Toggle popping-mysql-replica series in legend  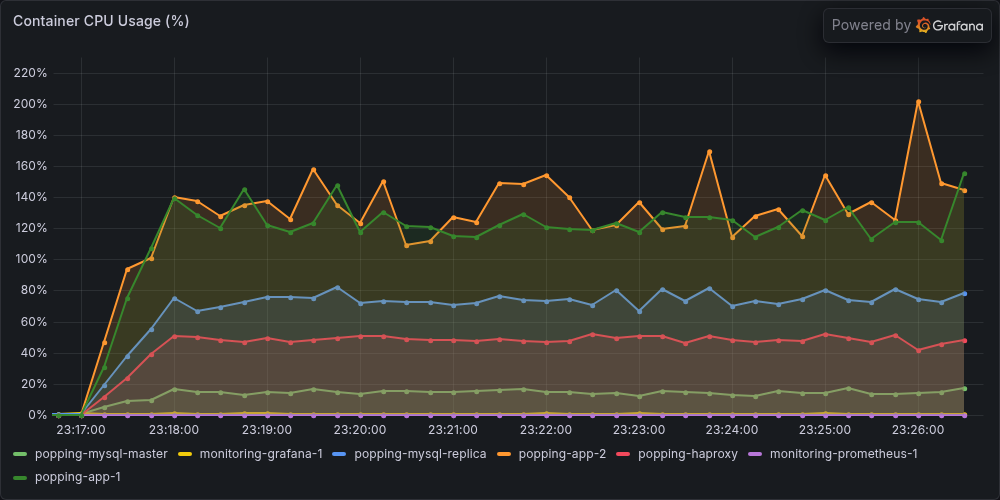[420, 454]
